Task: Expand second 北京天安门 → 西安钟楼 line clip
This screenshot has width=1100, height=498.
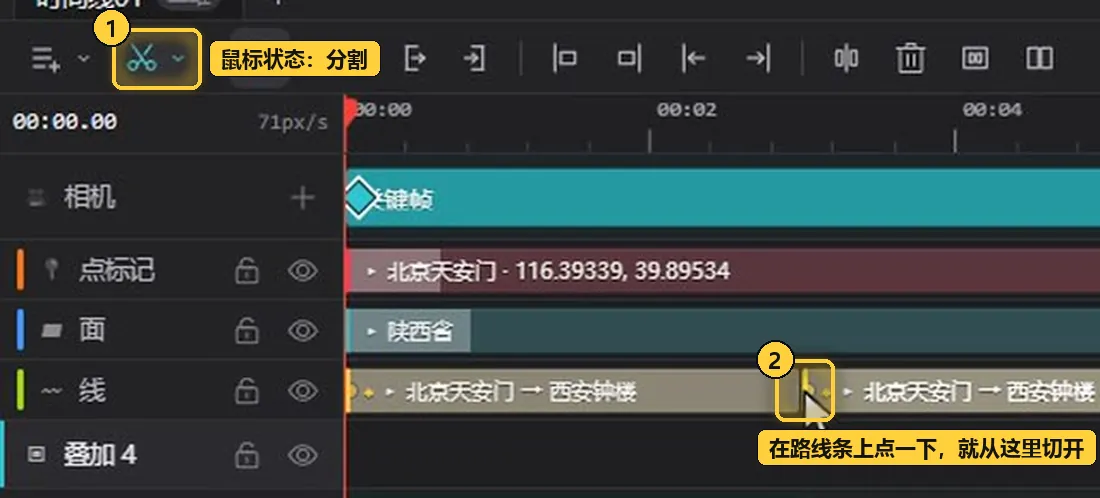Action: [847, 392]
